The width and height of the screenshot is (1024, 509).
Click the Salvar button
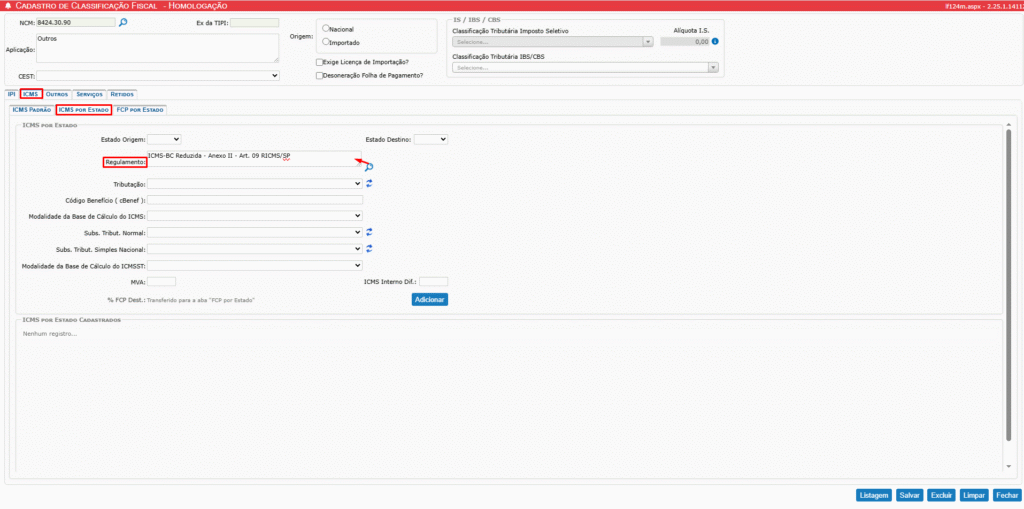909,495
